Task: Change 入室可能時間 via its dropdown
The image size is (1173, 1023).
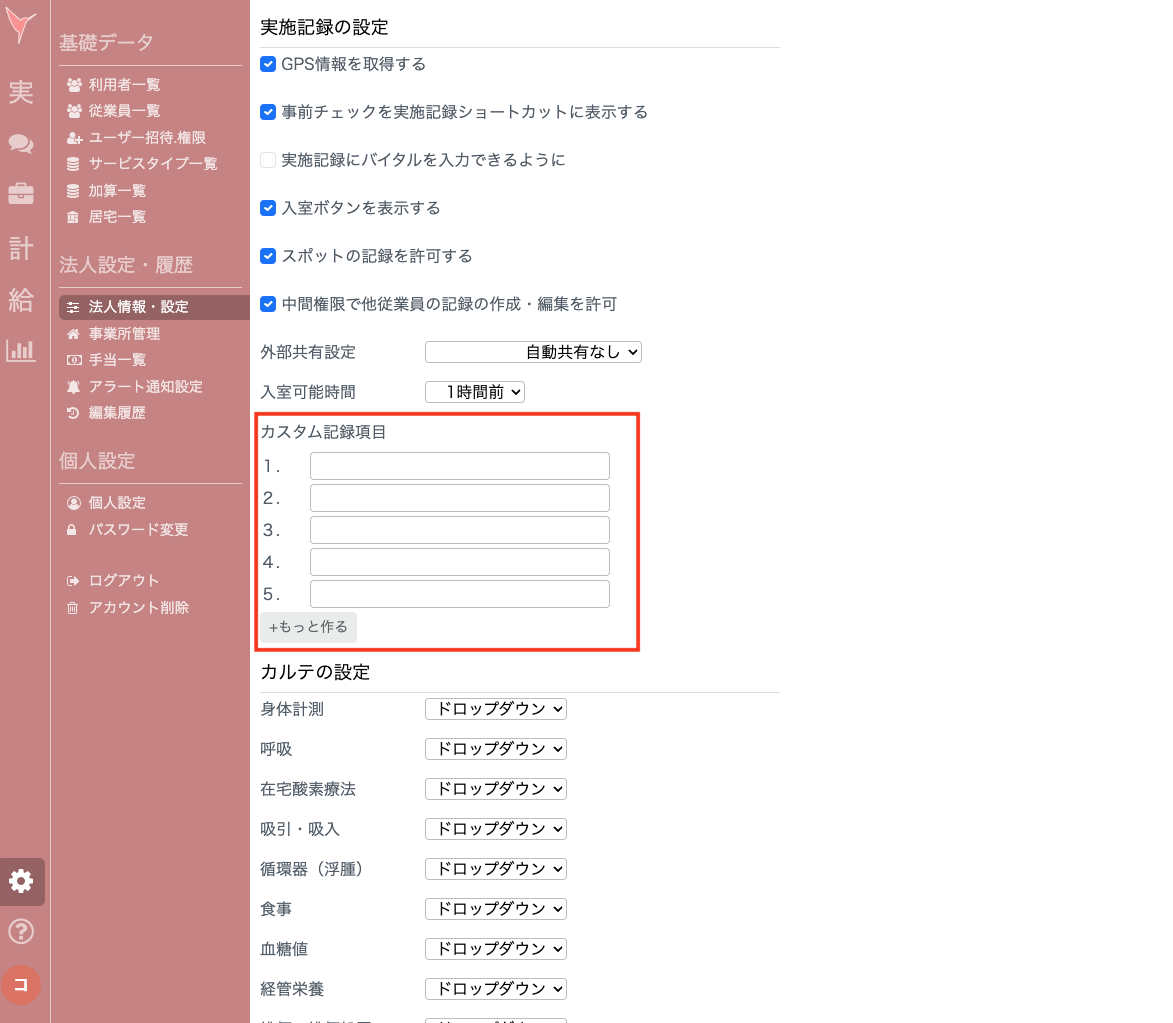Action: pos(474,392)
